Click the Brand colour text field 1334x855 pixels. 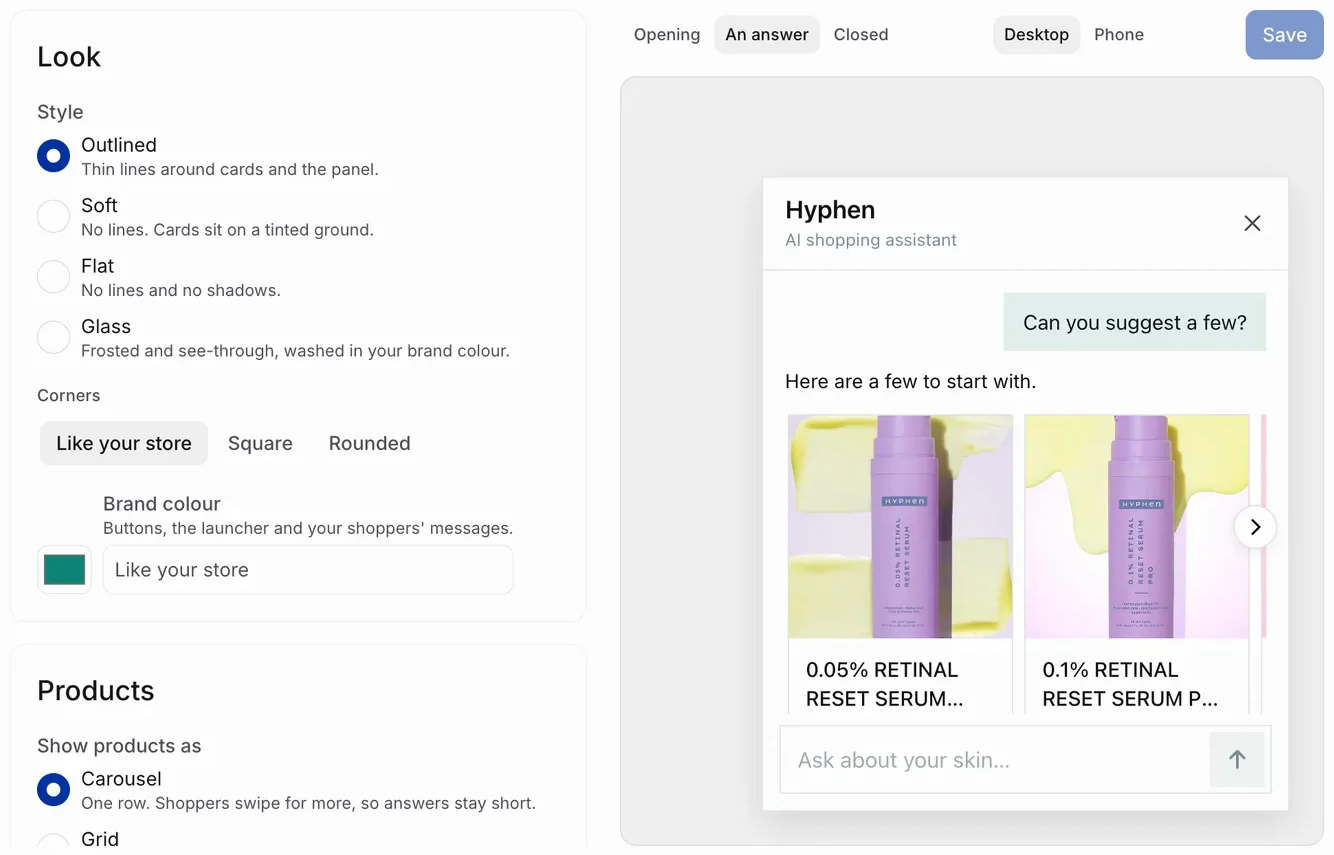(x=308, y=570)
